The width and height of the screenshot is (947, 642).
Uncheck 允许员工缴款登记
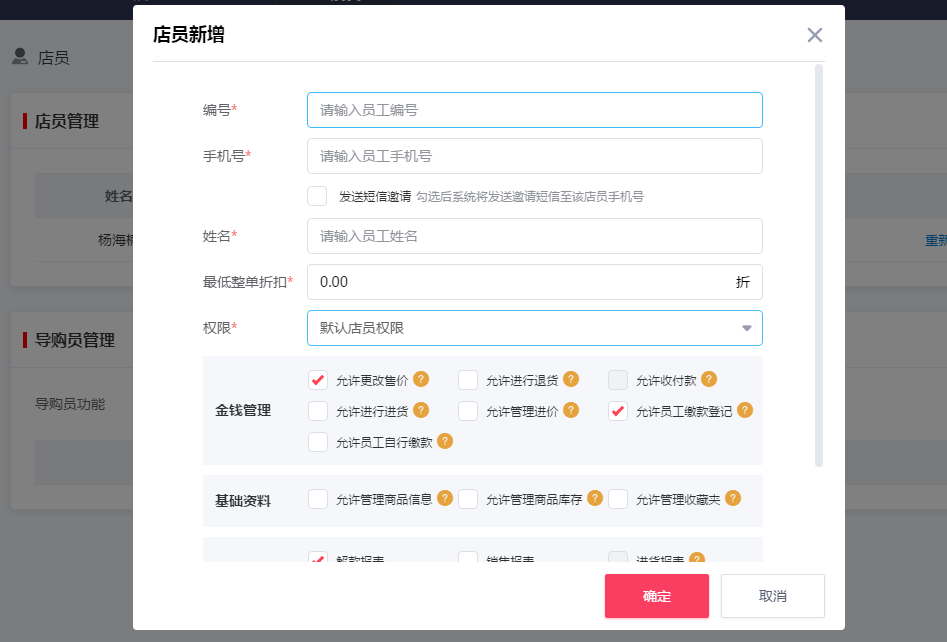click(x=617, y=410)
